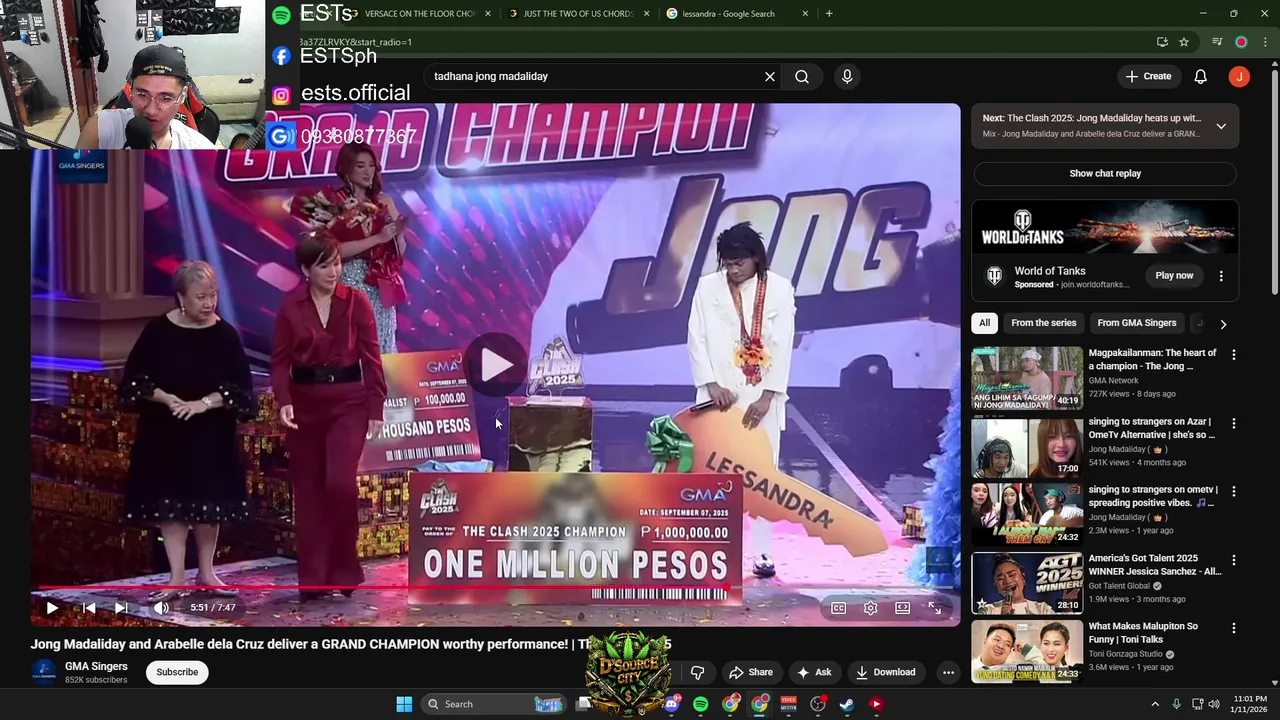Mute the video player volume
The image size is (1280, 720).
click(x=161, y=607)
